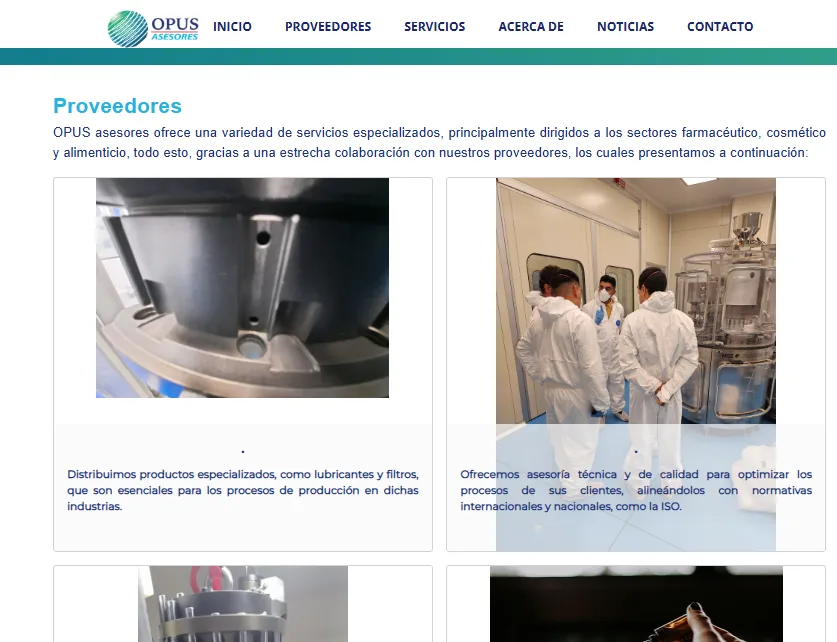Viewport: 837px width, 642px height.
Task: Click the first provider card
Action: tap(242, 360)
